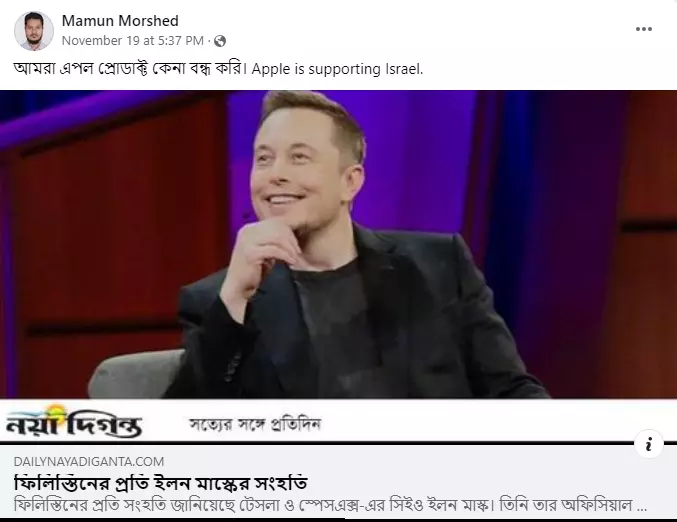Open the Elon Musk link preview photo
The height and width of the screenshot is (522, 677).
pyautogui.click(x=338, y=244)
